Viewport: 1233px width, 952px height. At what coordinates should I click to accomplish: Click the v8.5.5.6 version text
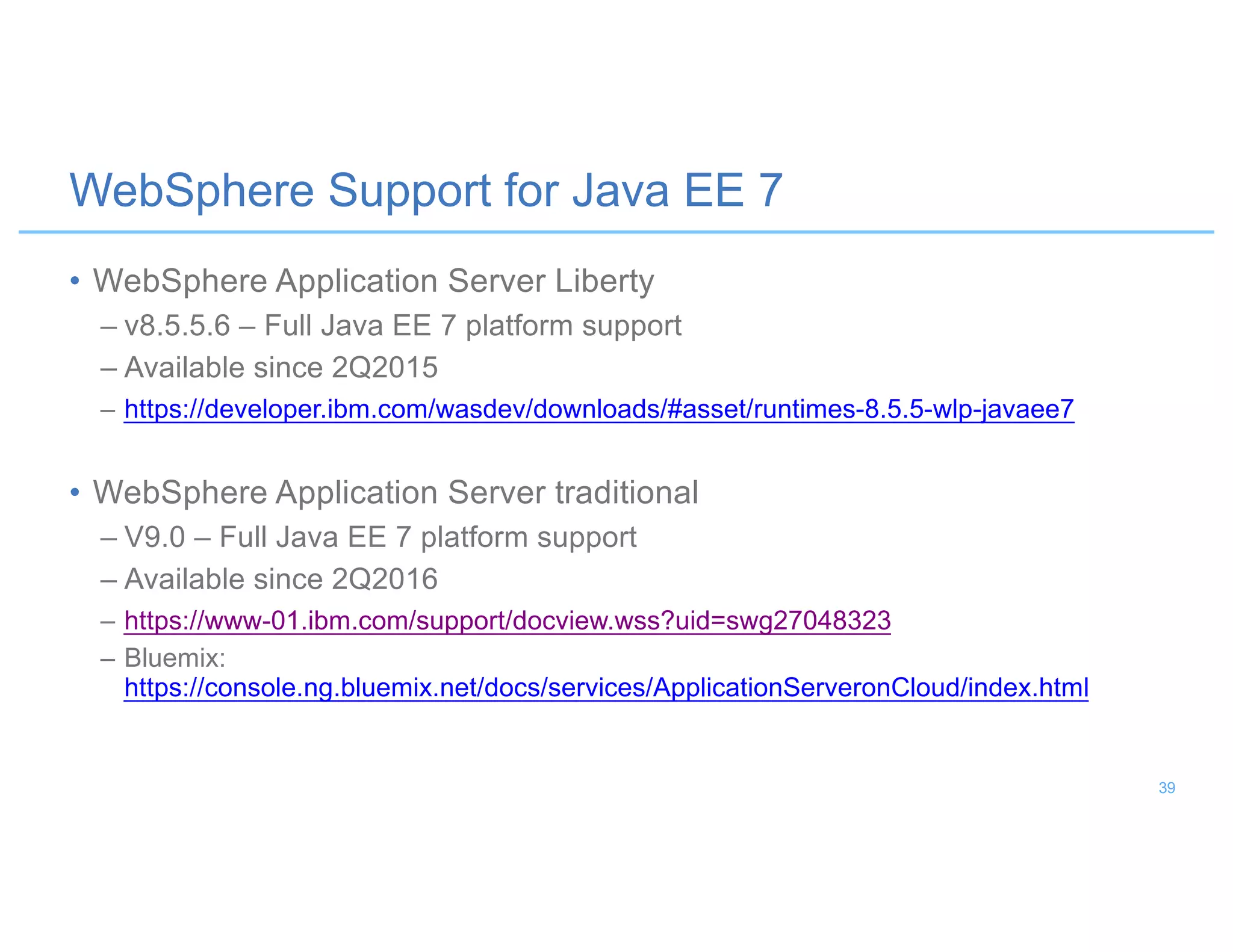point(177,326)
